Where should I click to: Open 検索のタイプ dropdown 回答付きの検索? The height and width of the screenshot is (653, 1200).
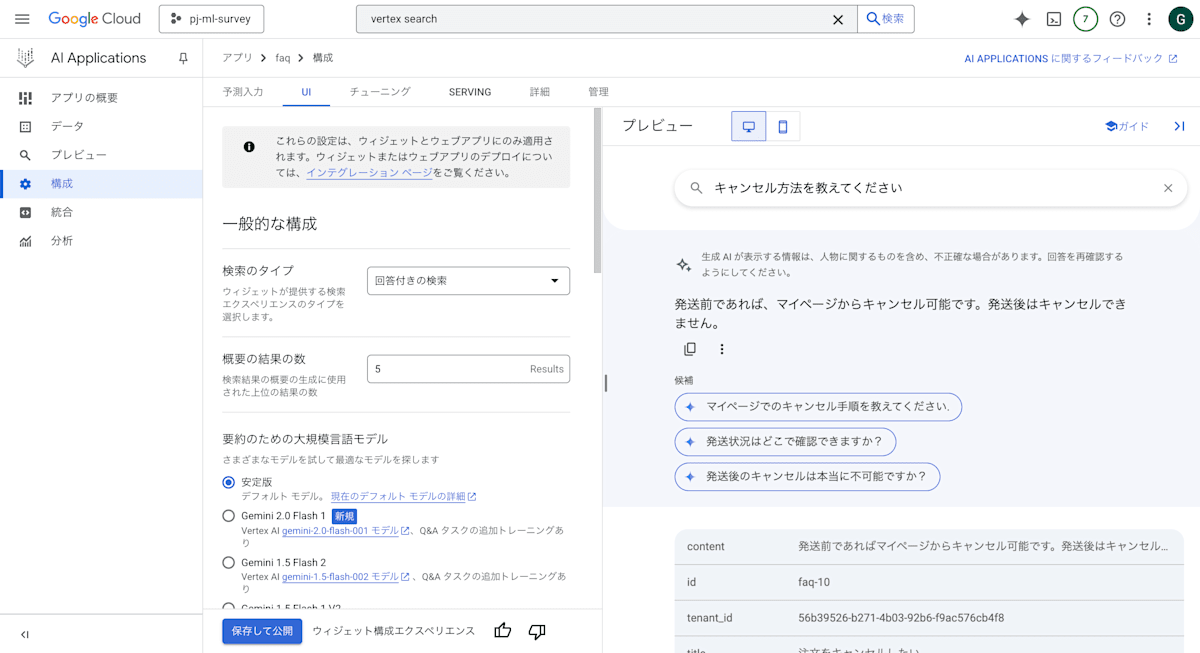(468, 281)
